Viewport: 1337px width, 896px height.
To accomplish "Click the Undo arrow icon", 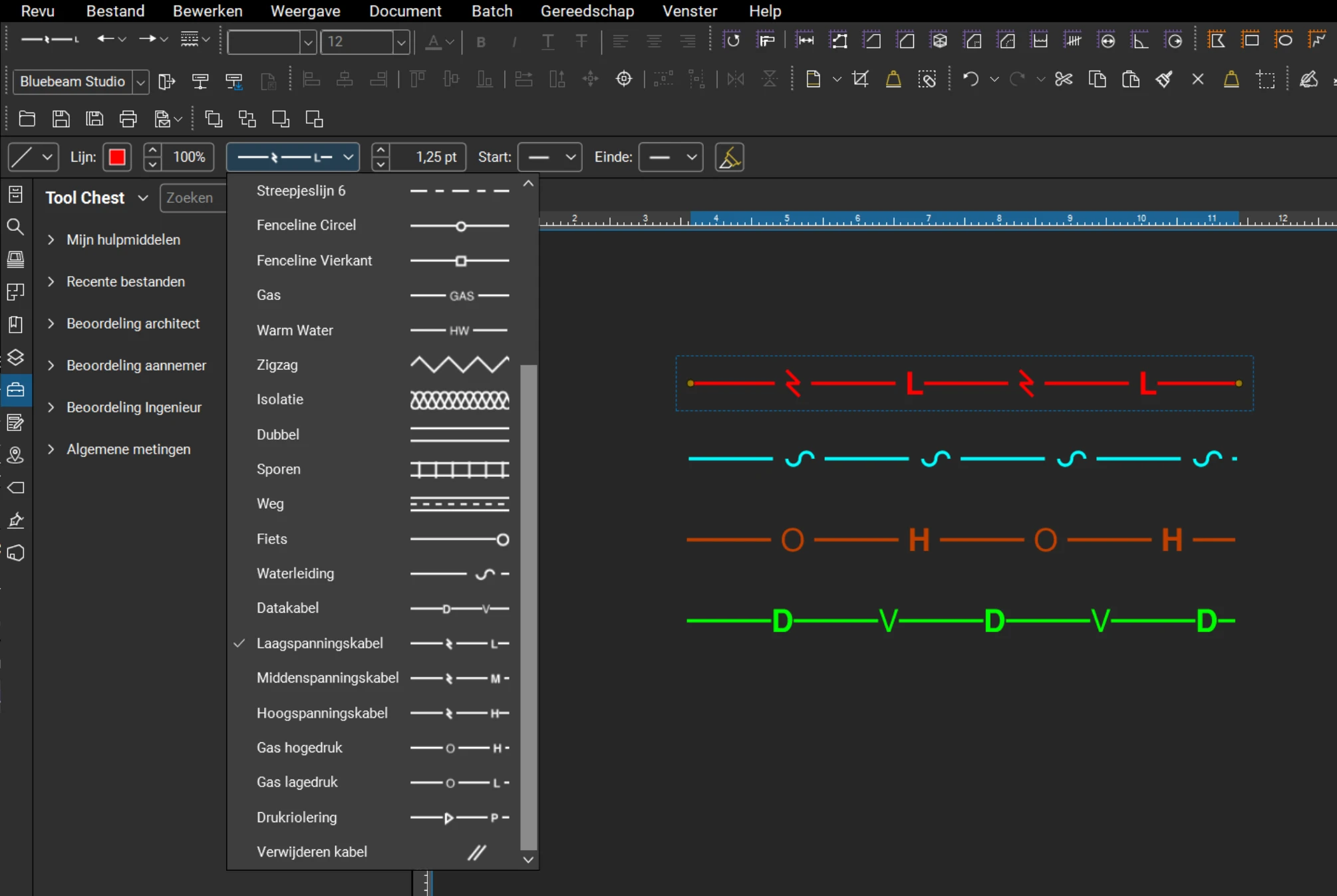I will point(970,79).
